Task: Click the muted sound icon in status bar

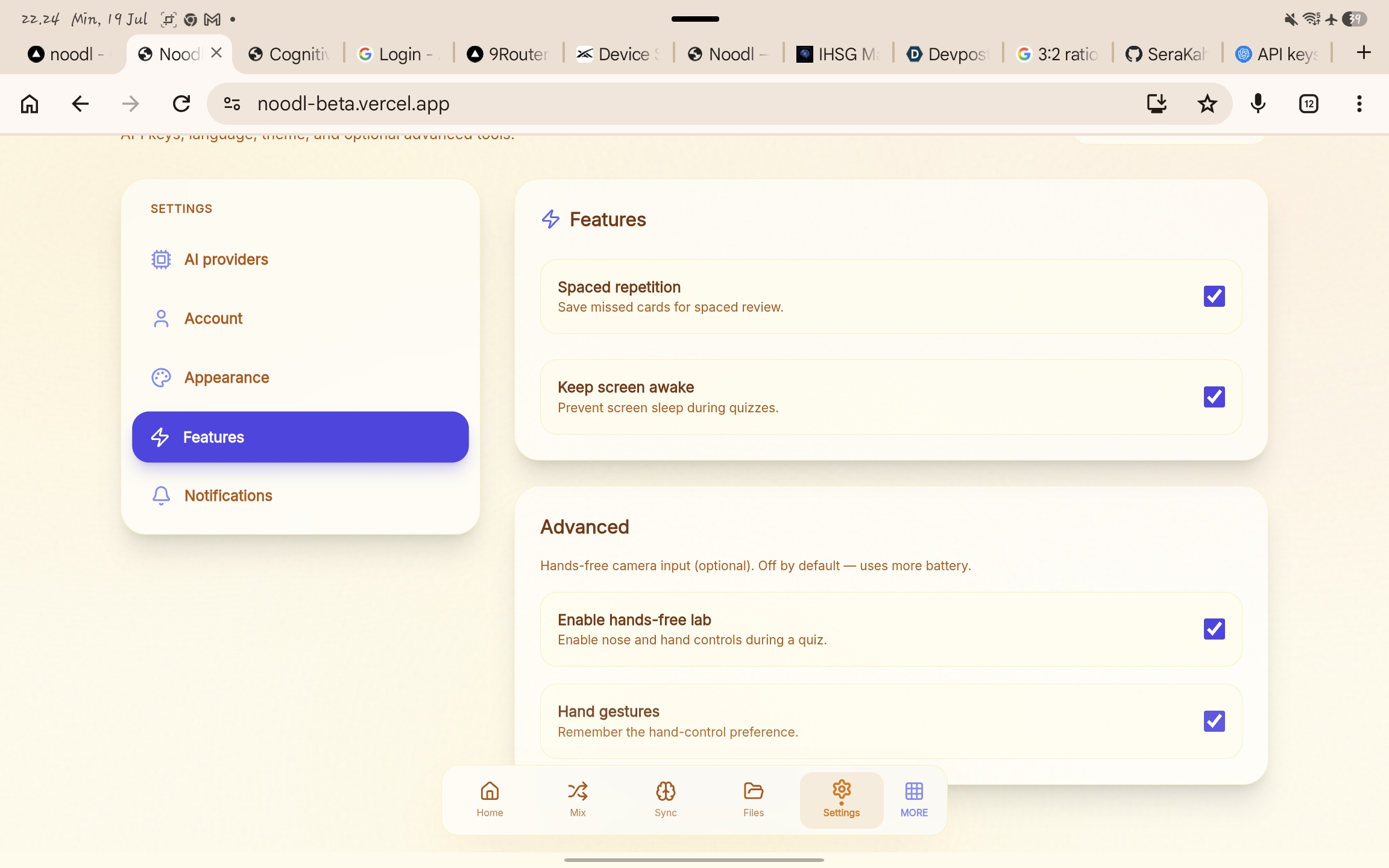Action: pyautogui.click(x=1291, y=19)
